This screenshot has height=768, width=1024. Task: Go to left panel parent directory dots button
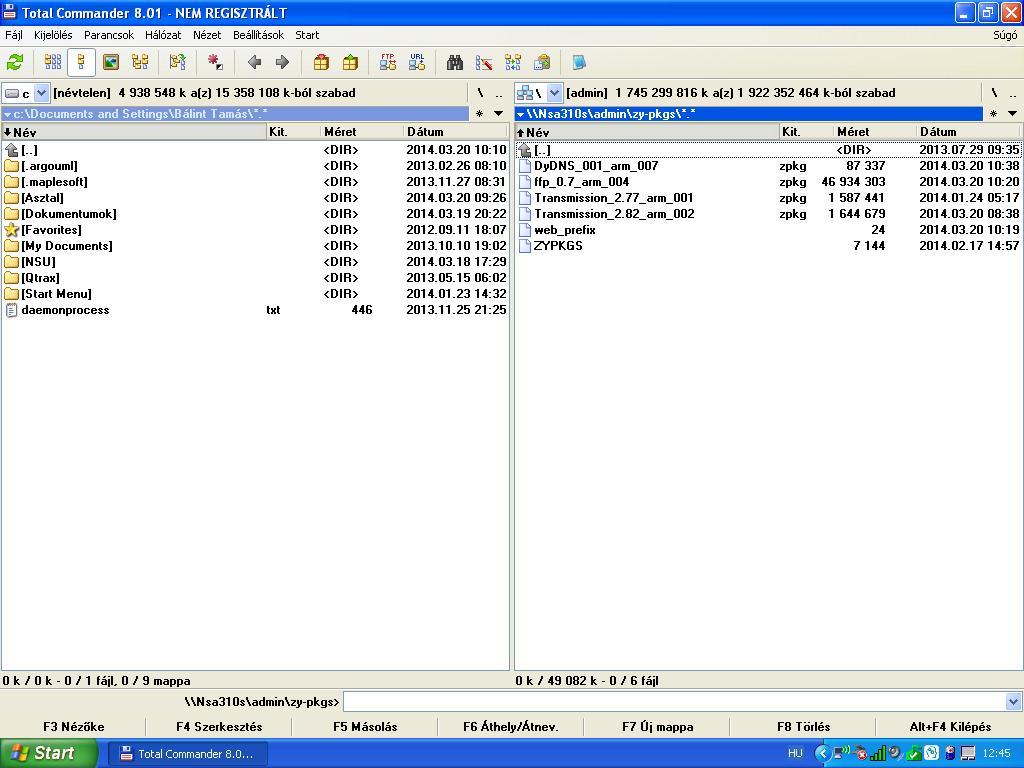click(x=499, y=93)
